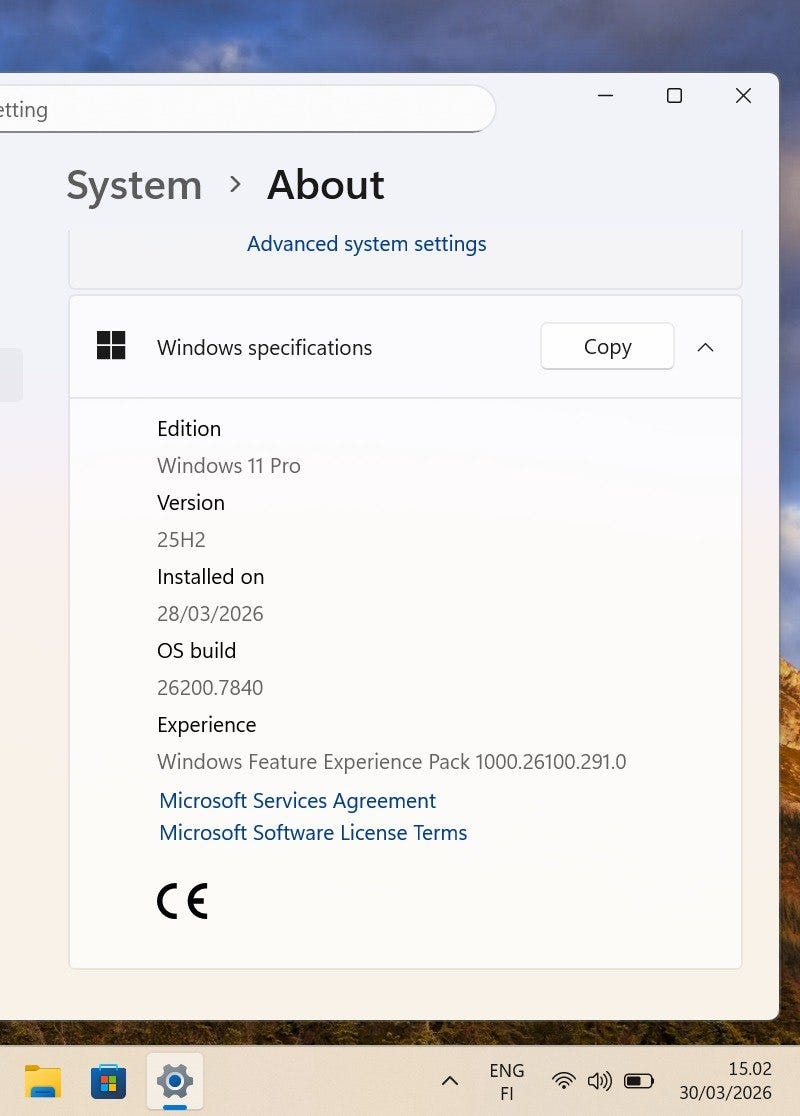Screen dimensions: 800x1116
Task: Read Microsoft Software License Terms
Action: (313, 833)
